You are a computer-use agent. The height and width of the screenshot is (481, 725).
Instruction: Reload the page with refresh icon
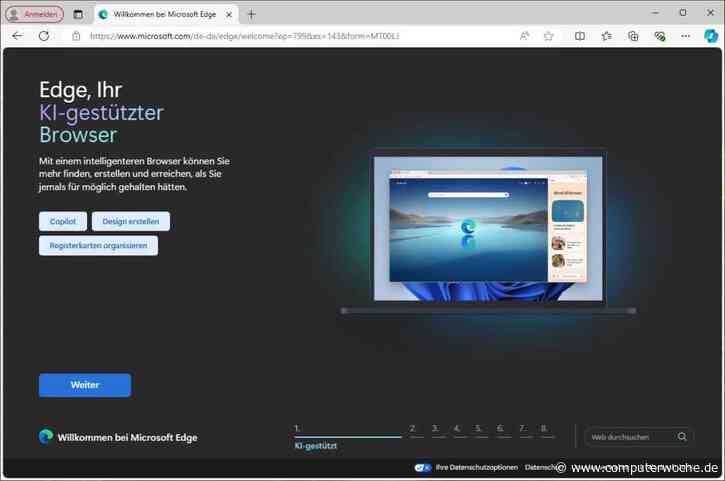(44, 36)
